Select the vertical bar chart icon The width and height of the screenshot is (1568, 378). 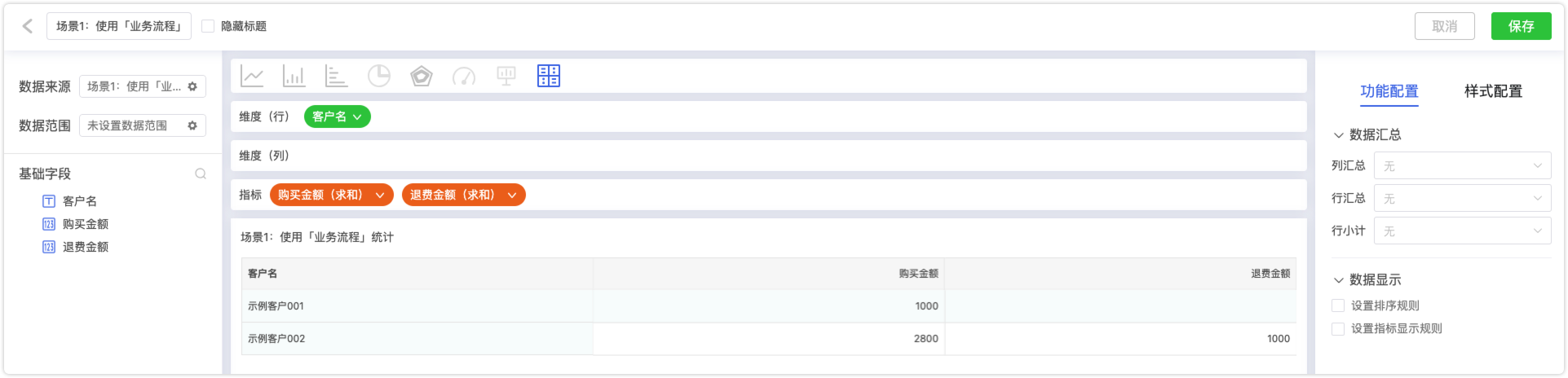click(x=294, y=77)
